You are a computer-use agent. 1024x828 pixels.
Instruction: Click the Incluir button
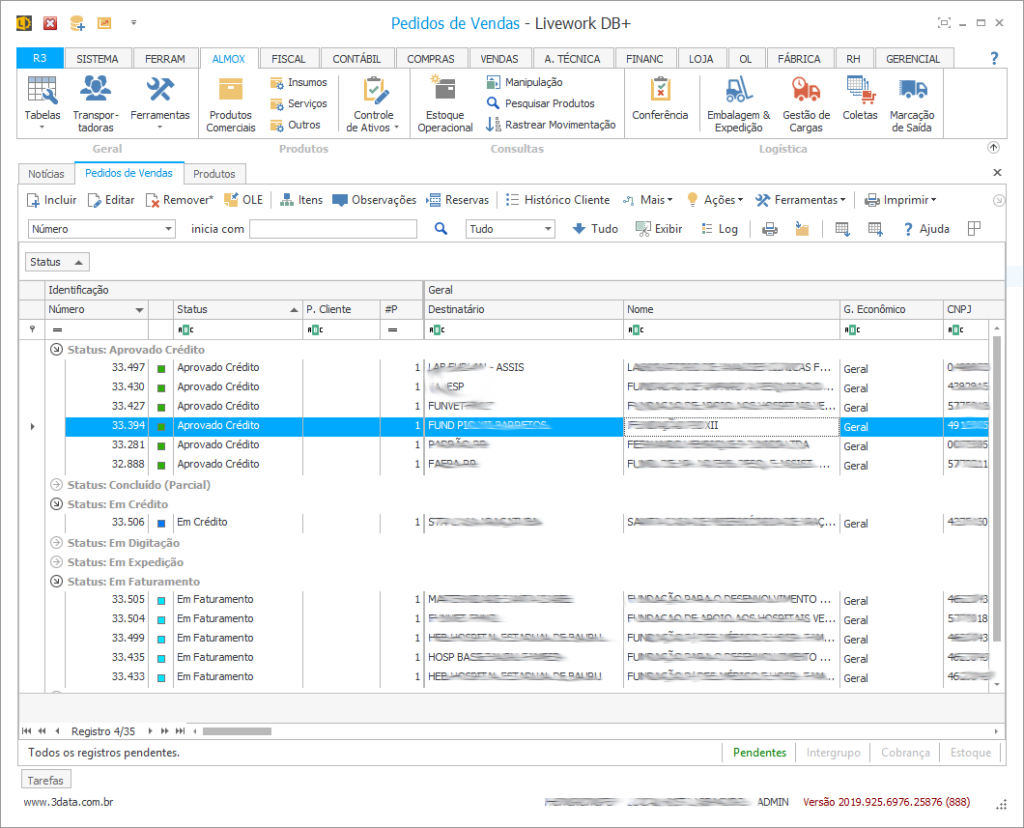pyautogui.click(x=52, y=200)
